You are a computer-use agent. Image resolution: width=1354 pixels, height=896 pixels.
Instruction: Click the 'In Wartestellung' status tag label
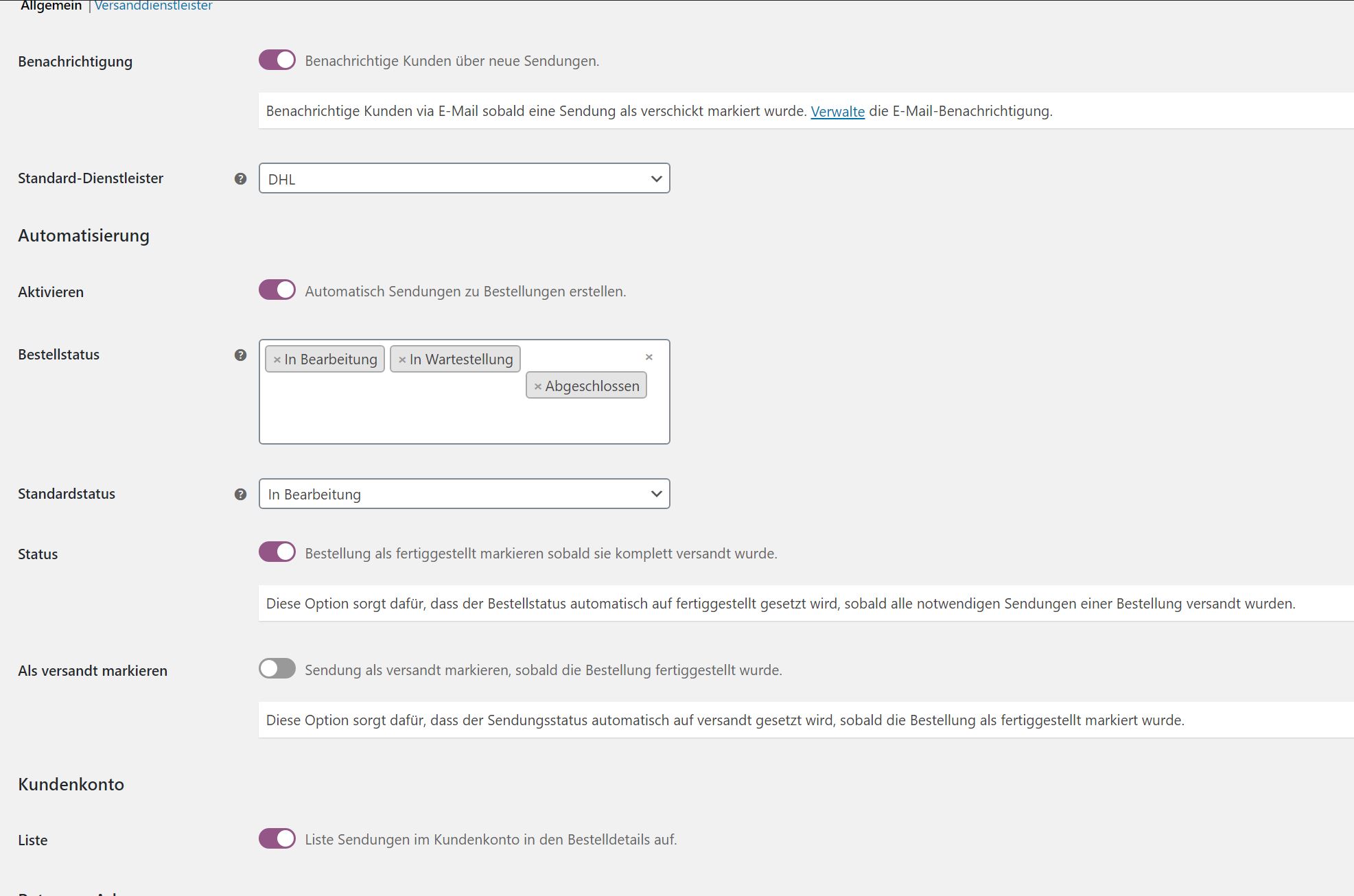[x=461, y=359]
